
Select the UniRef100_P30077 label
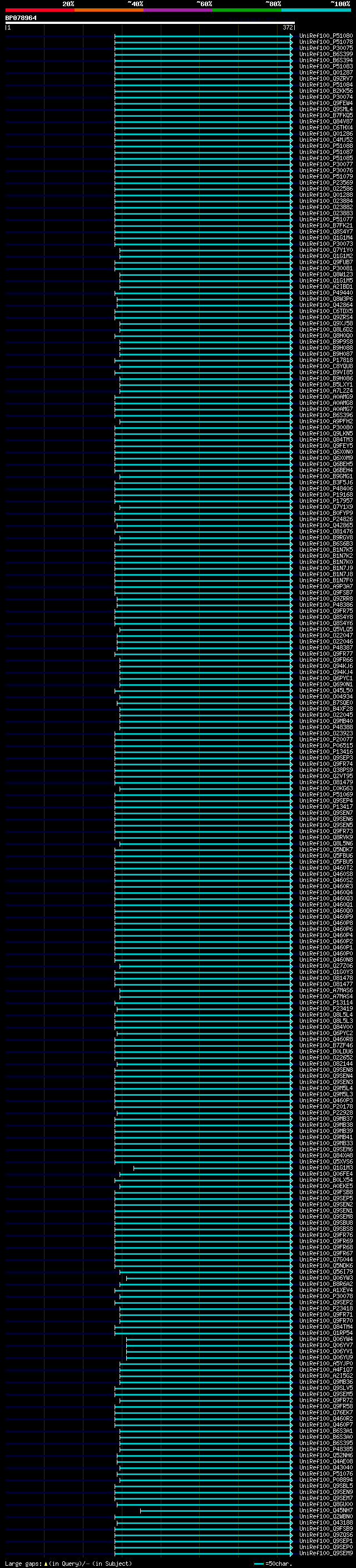(326, 164)
